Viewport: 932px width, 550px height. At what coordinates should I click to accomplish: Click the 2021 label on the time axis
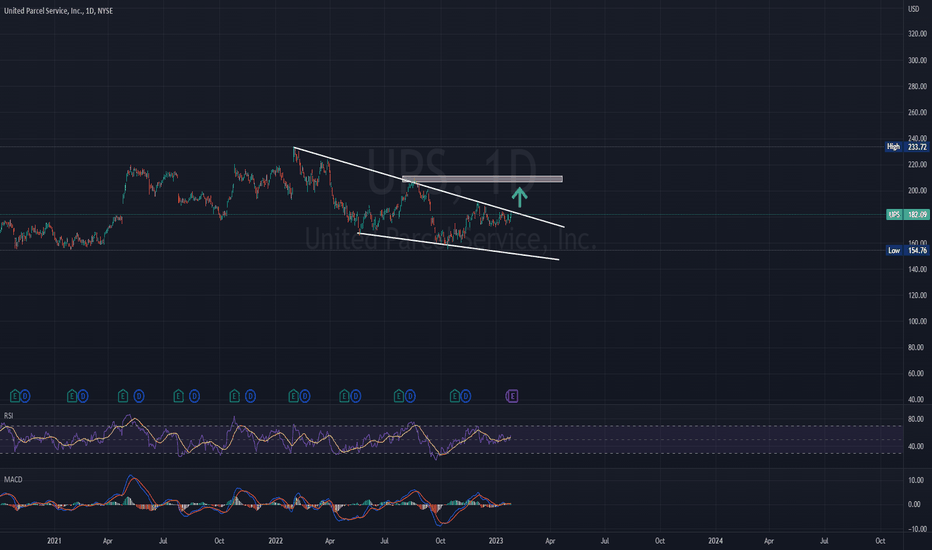coord(54,541)
